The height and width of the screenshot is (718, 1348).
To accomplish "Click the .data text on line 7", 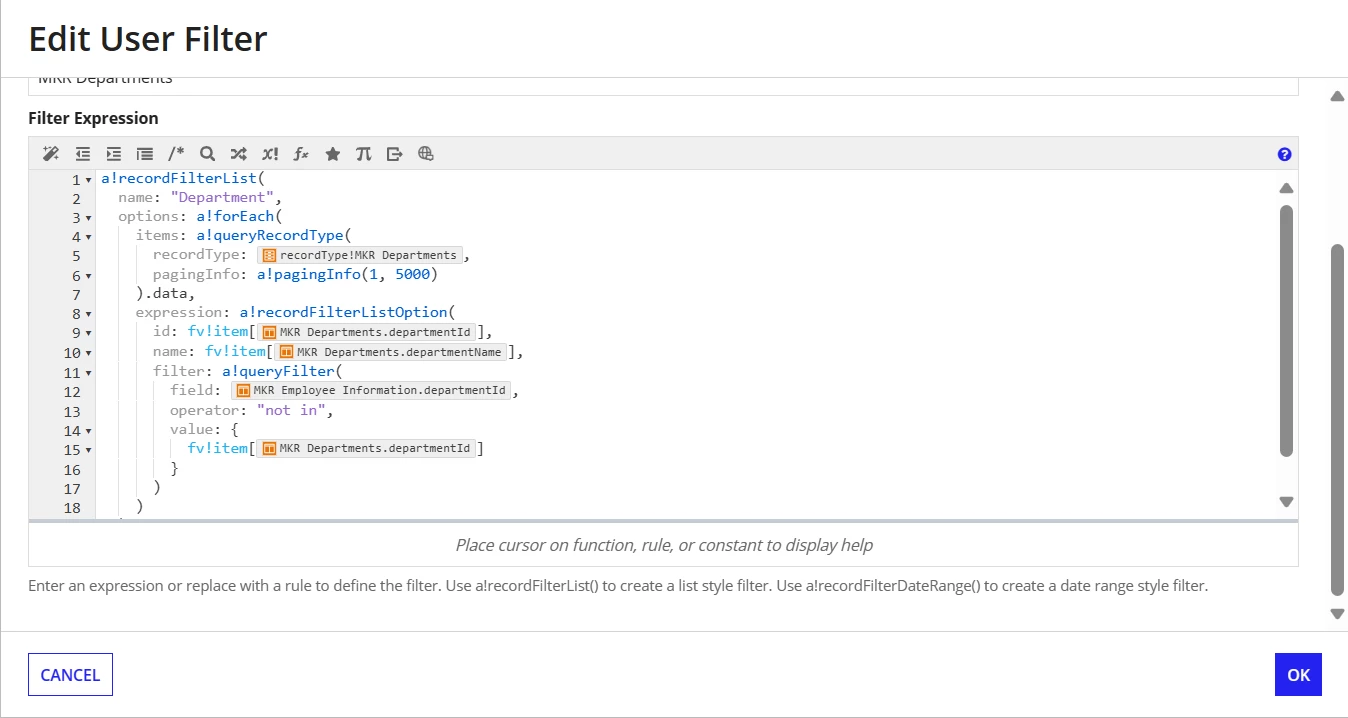I will click(165, 294).
